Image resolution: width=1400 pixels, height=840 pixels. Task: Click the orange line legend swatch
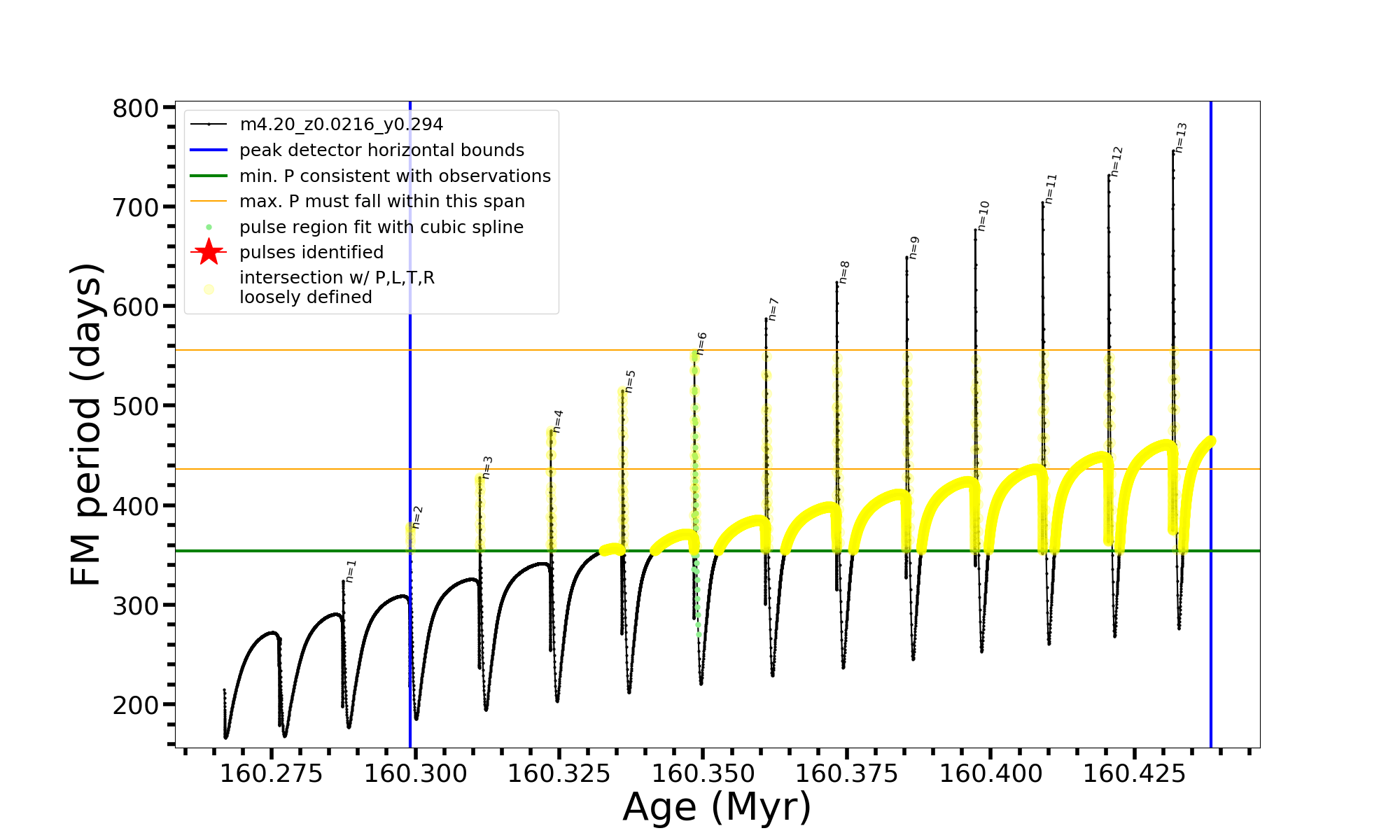[209, 202]
